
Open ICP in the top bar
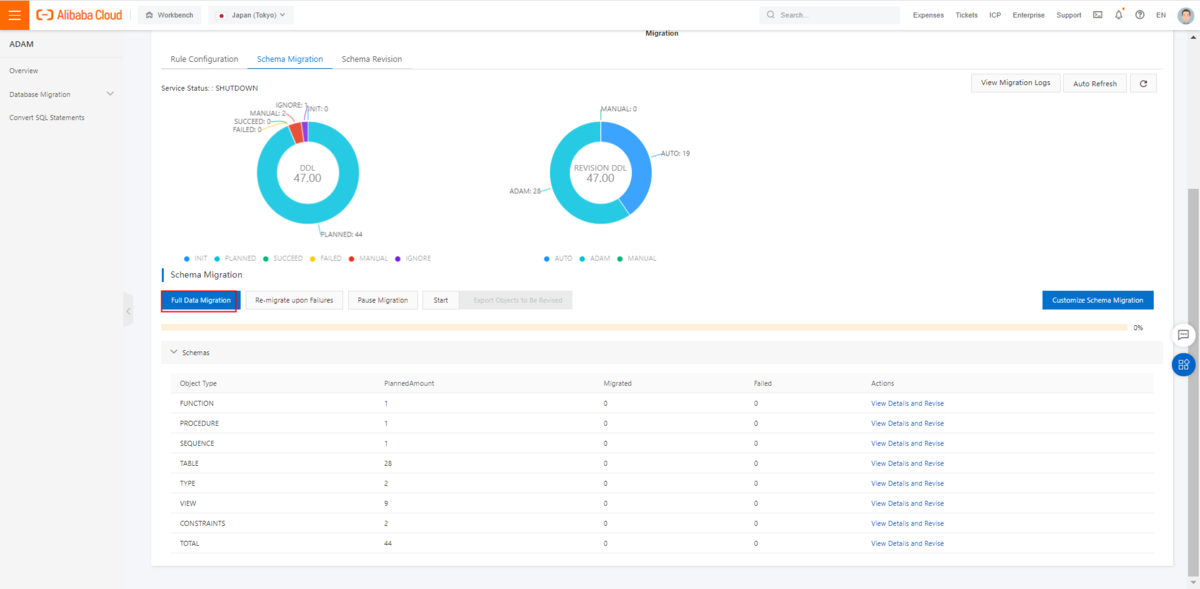[995, 15]
